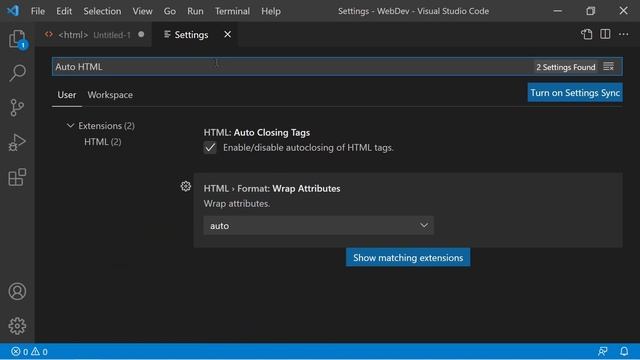Switch to the Untitled-1 html tab
The image size is (640, 360).
click(94, 35)
